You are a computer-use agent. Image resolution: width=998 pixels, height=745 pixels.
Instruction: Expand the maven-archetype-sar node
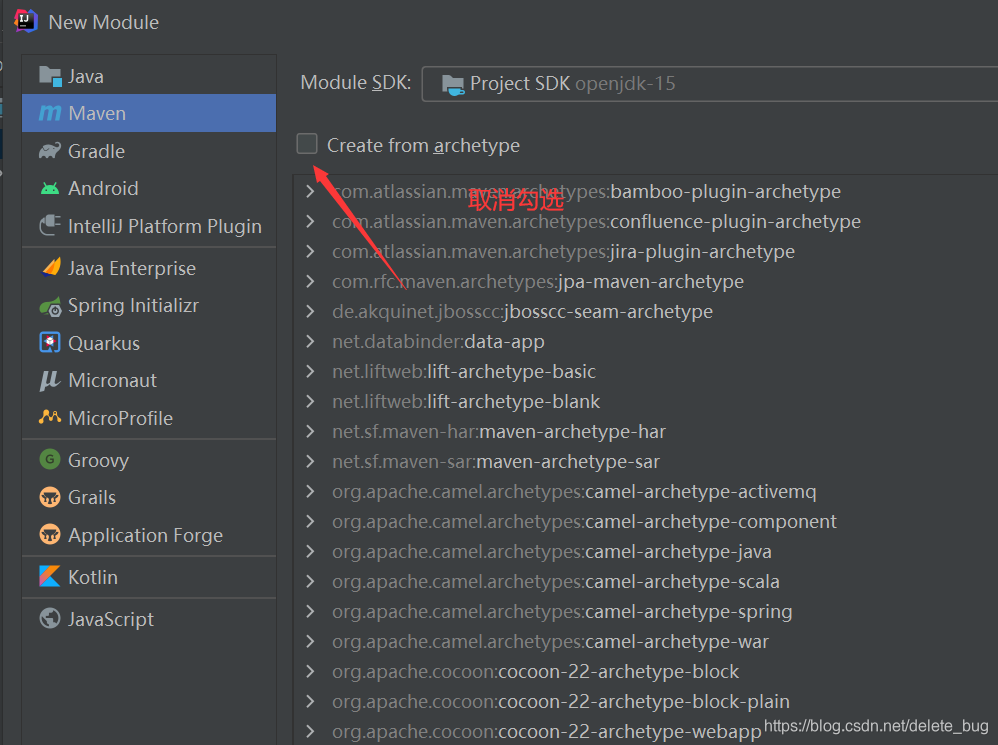click(x=310, y=461)
